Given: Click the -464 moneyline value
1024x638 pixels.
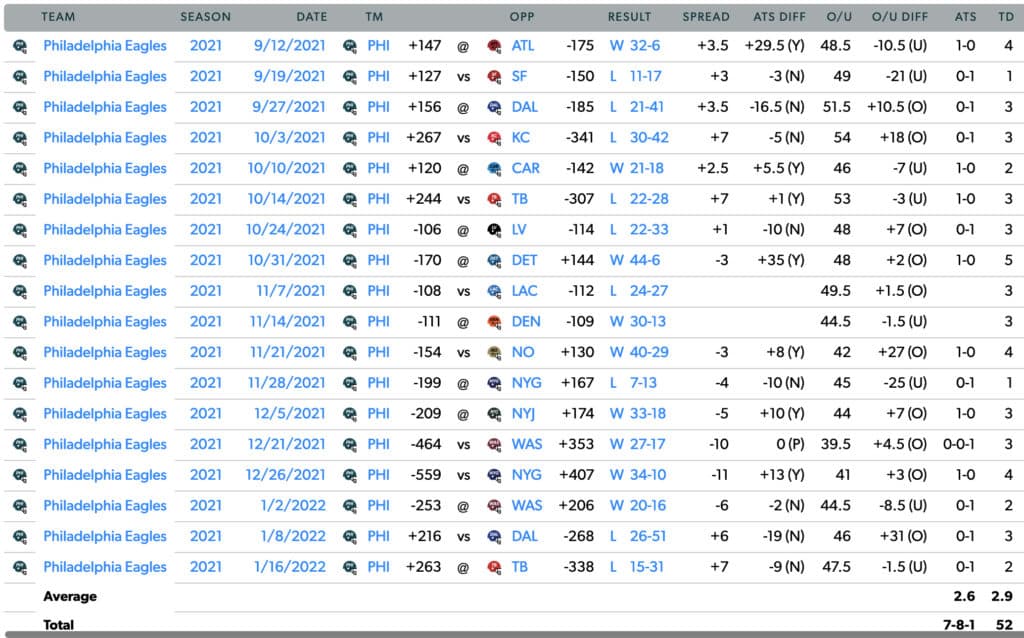Looking at the screenshot, I should [x=426, y=445].
